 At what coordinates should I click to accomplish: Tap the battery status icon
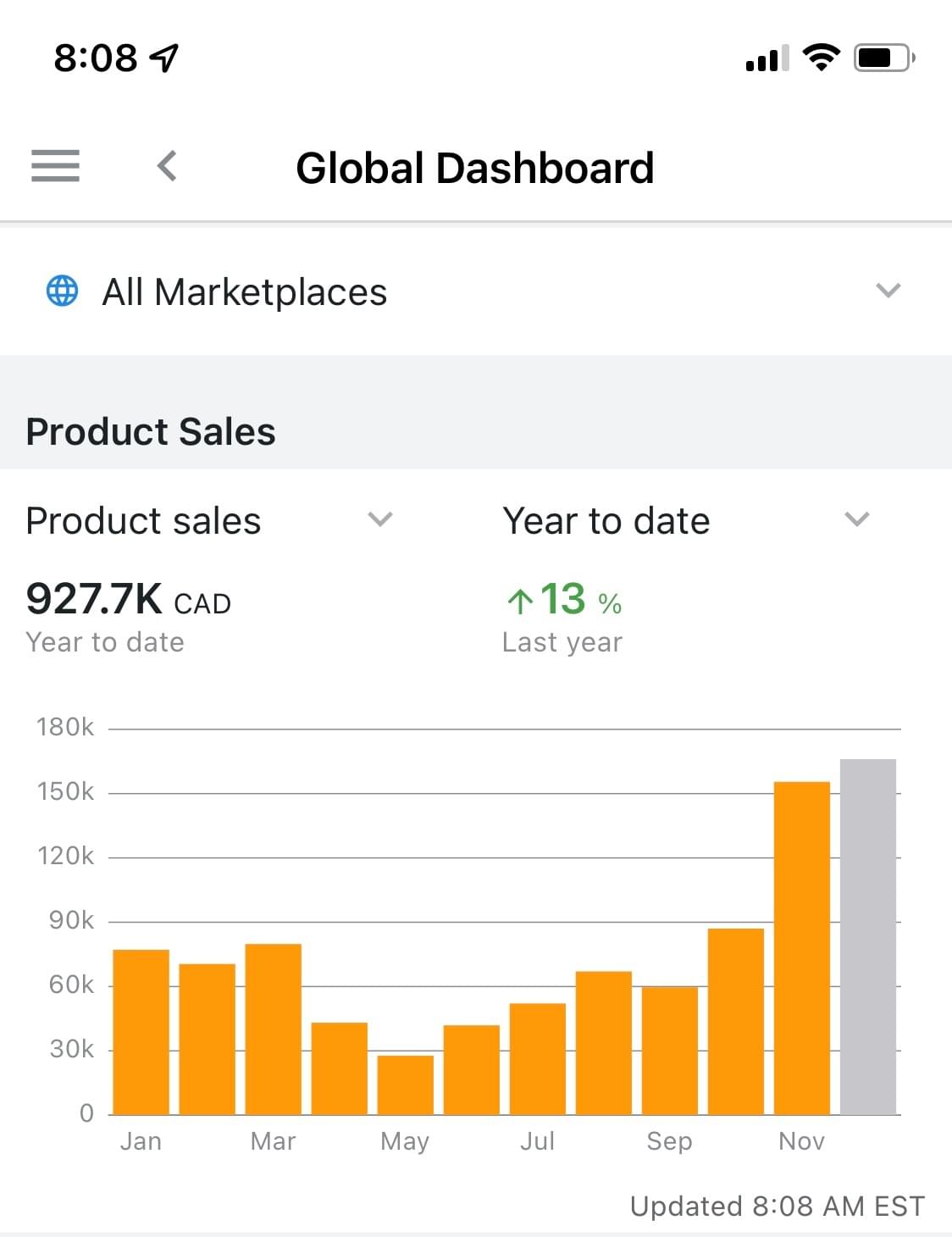tap(883, 58)
